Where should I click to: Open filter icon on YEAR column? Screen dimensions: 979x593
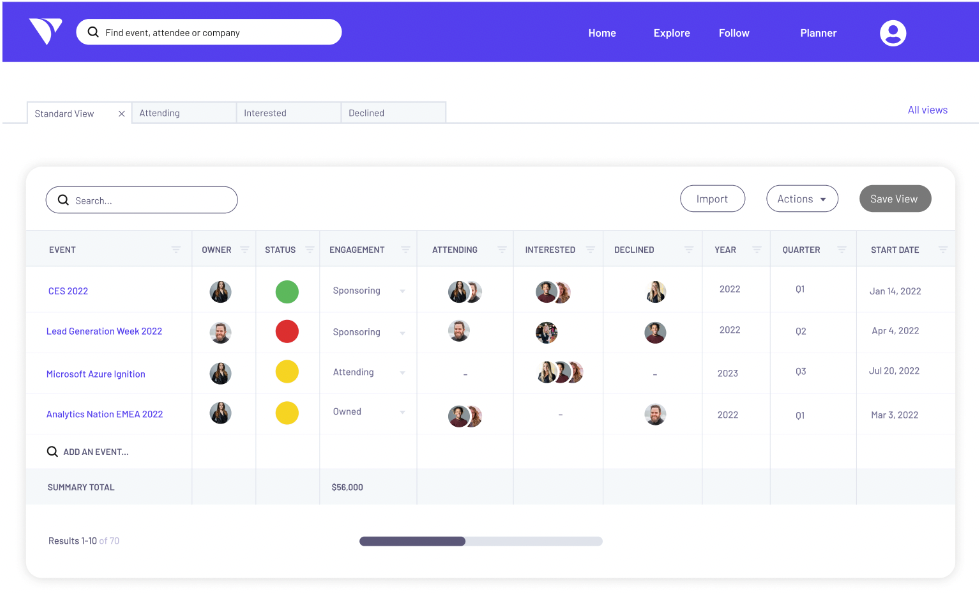(757, 249)
